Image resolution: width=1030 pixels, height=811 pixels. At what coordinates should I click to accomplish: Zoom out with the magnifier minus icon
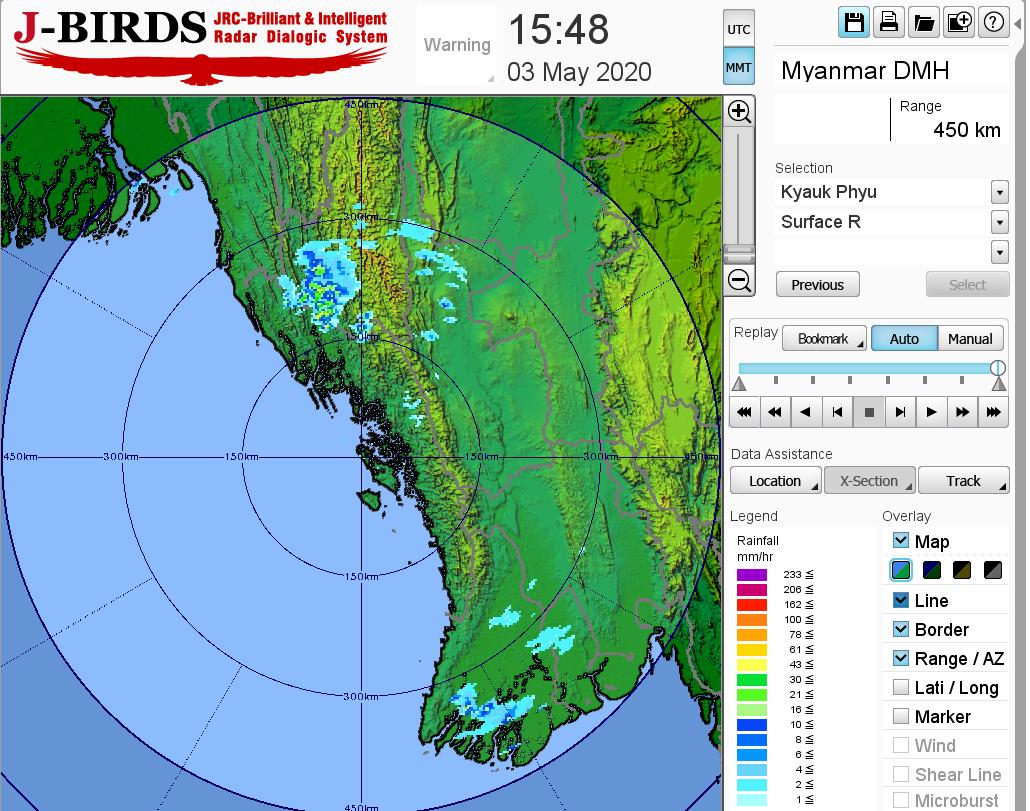coord(740,280)
